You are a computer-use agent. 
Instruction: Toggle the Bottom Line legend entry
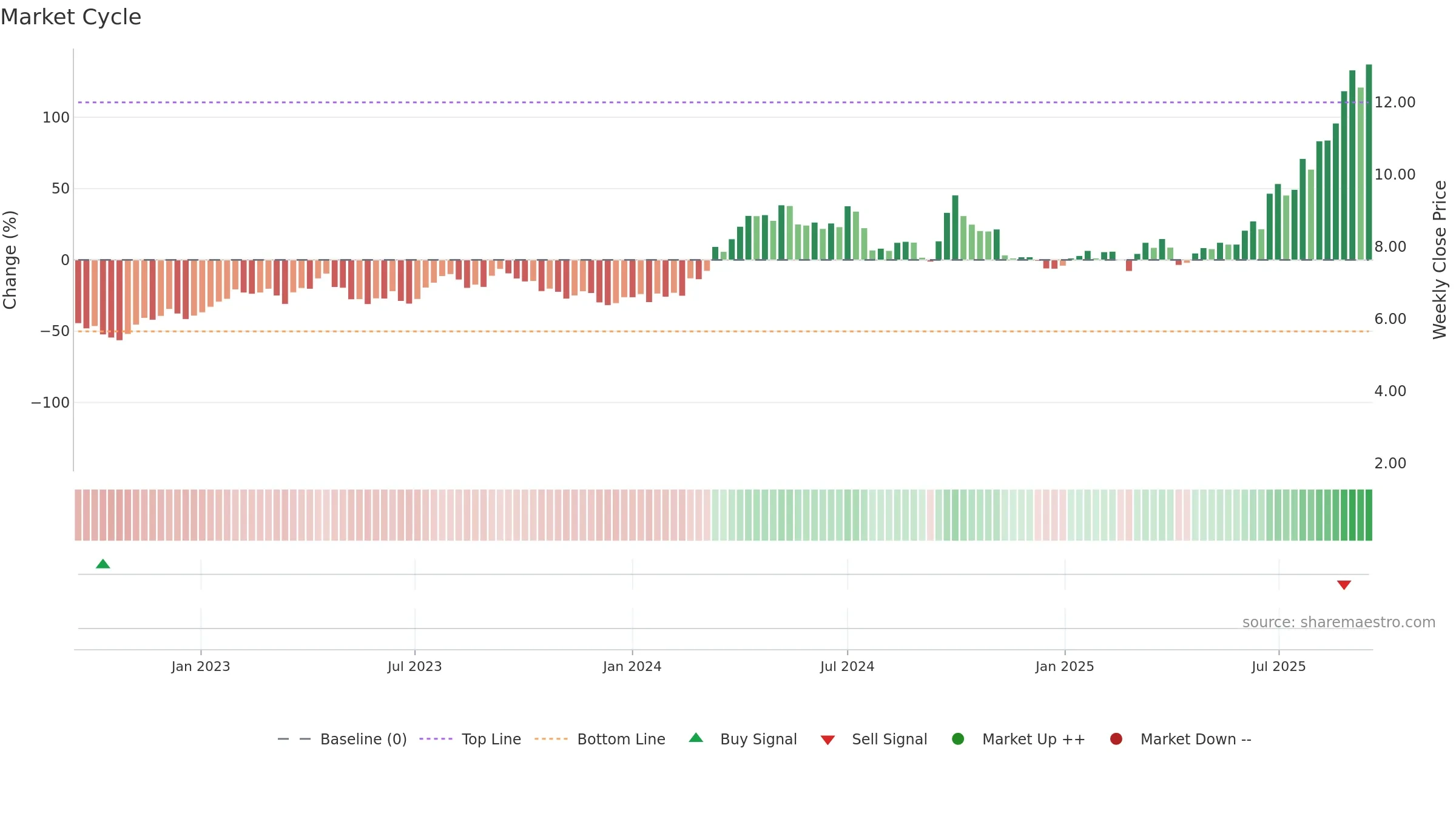click(x=600, y=739)
